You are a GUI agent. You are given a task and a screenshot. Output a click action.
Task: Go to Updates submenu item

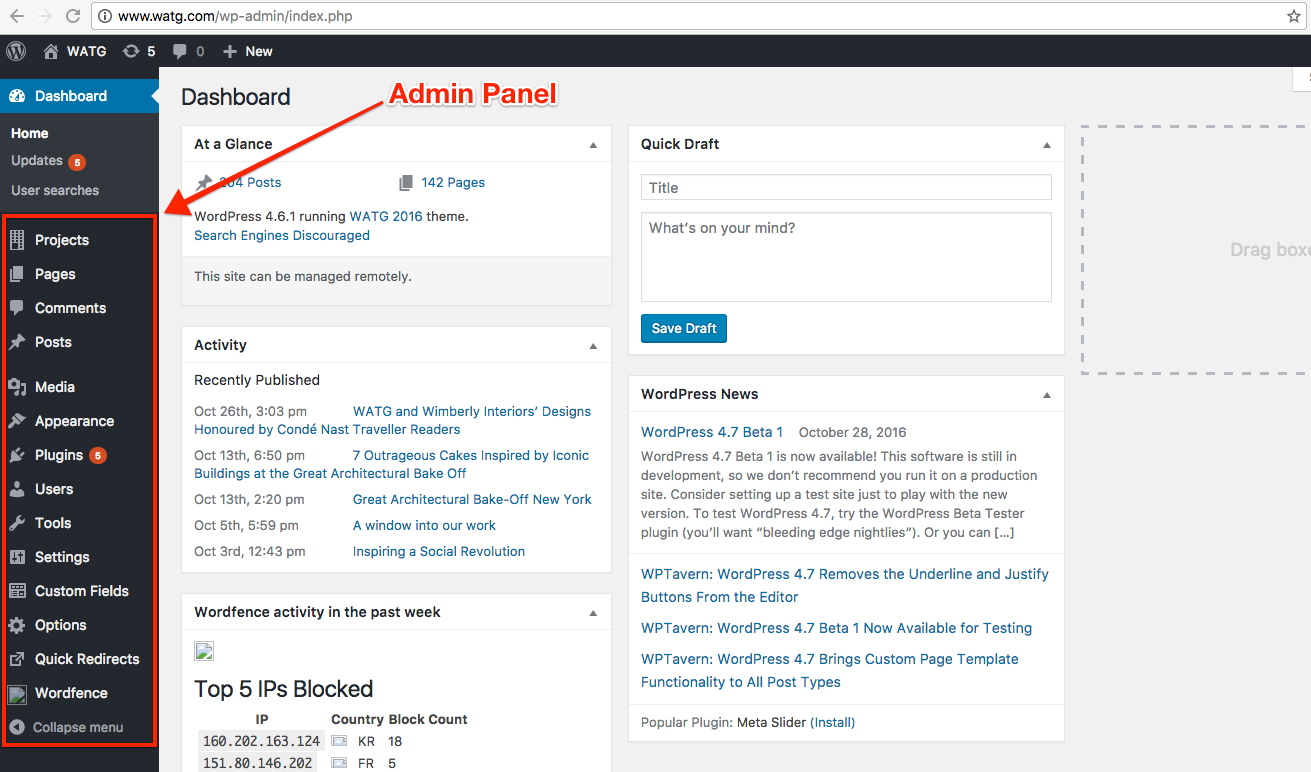pyautogui.click(x=37, y=161)
